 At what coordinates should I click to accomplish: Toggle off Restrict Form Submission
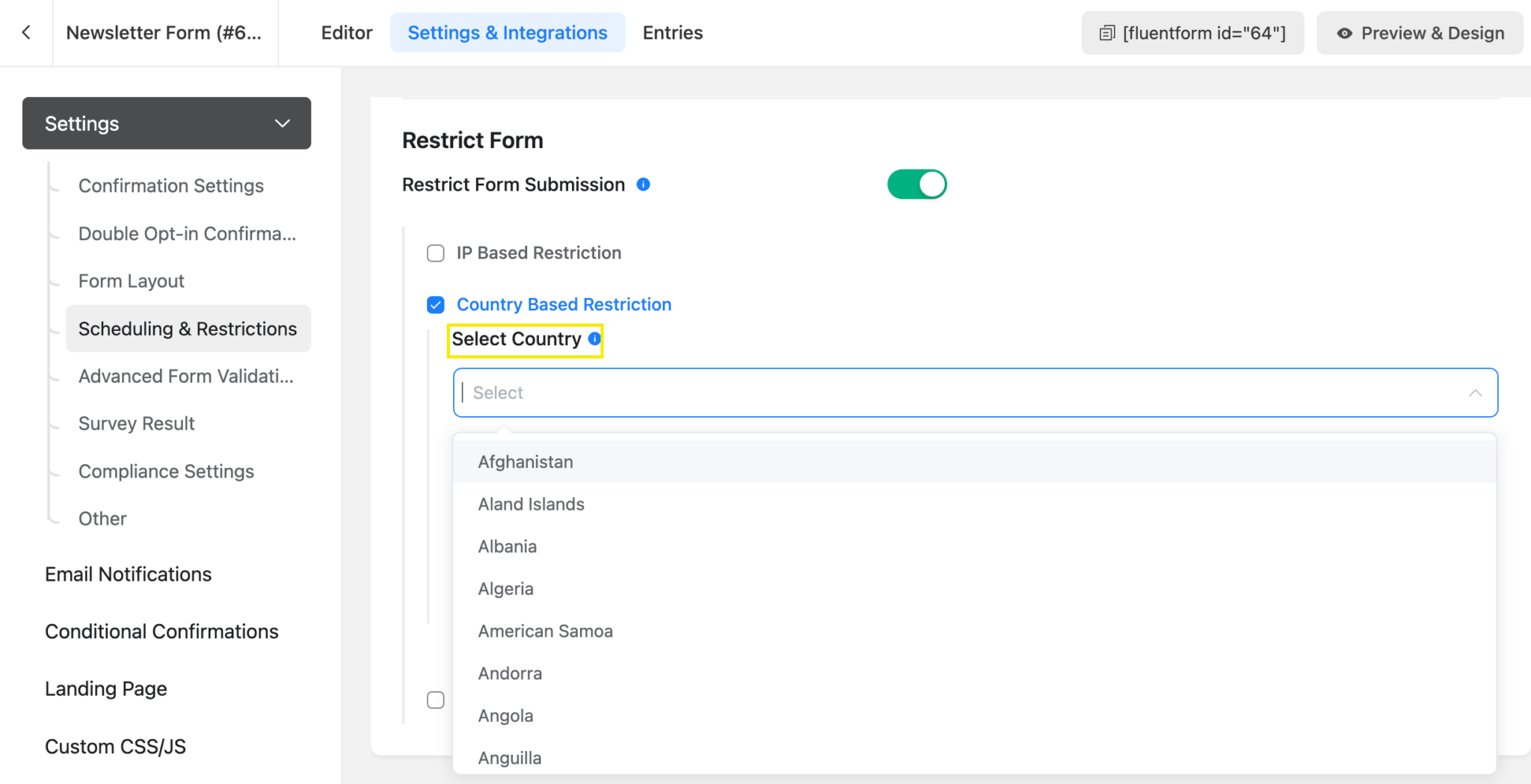pyautogui.click(x=917, y=184)
